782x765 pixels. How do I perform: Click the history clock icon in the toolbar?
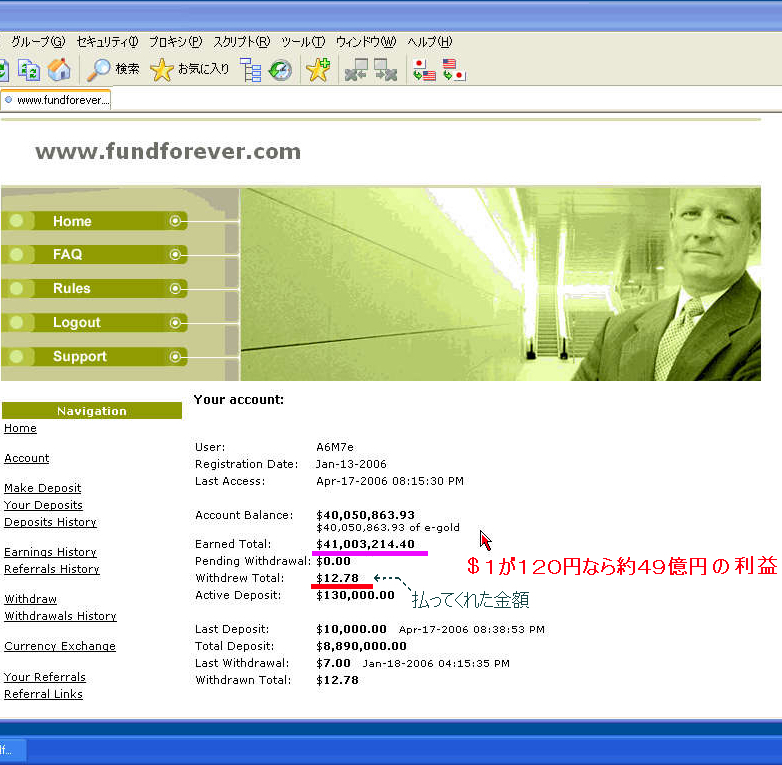coord(280,70)
